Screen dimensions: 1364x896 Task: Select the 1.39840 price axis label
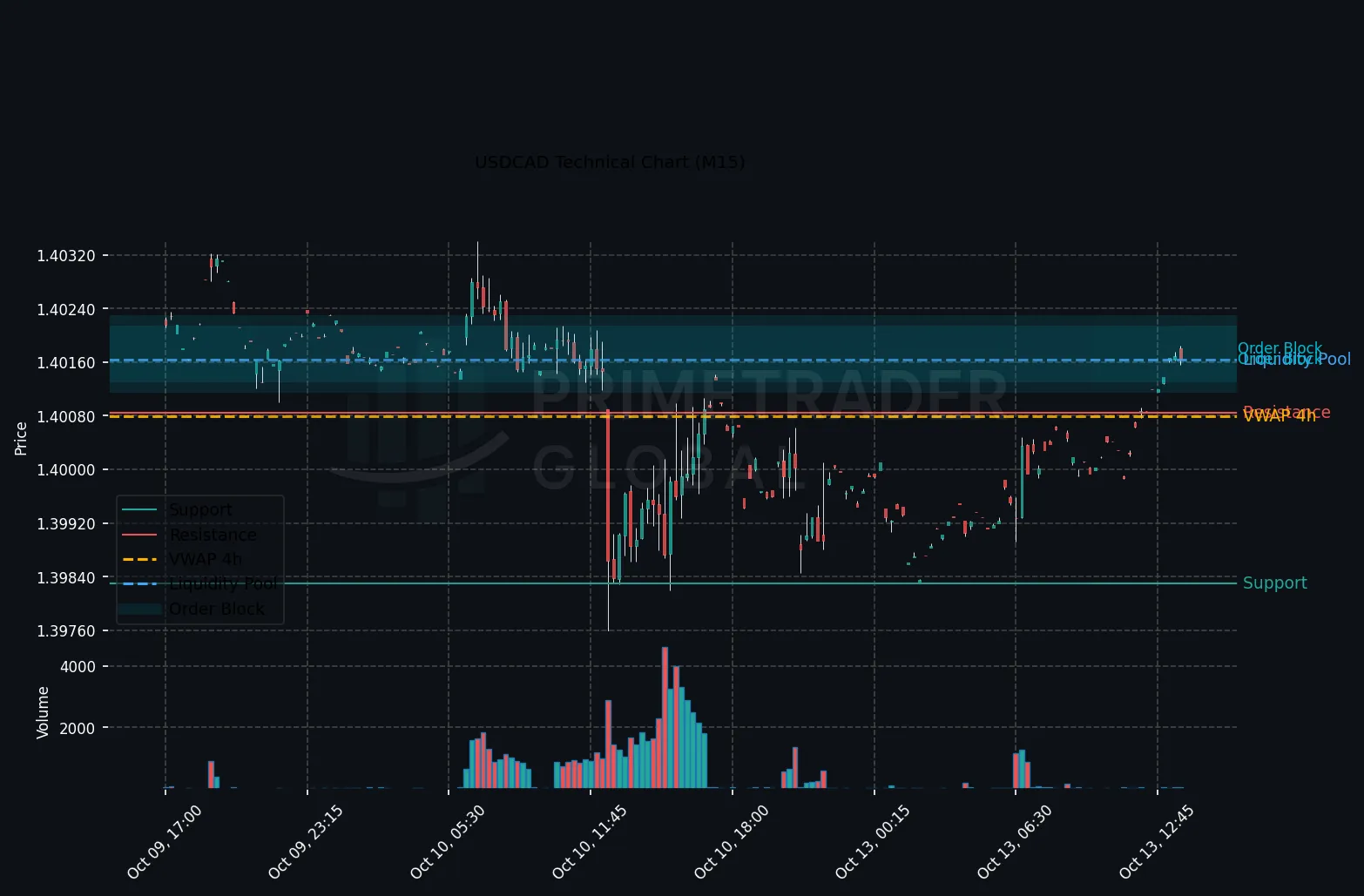(67, 577)
